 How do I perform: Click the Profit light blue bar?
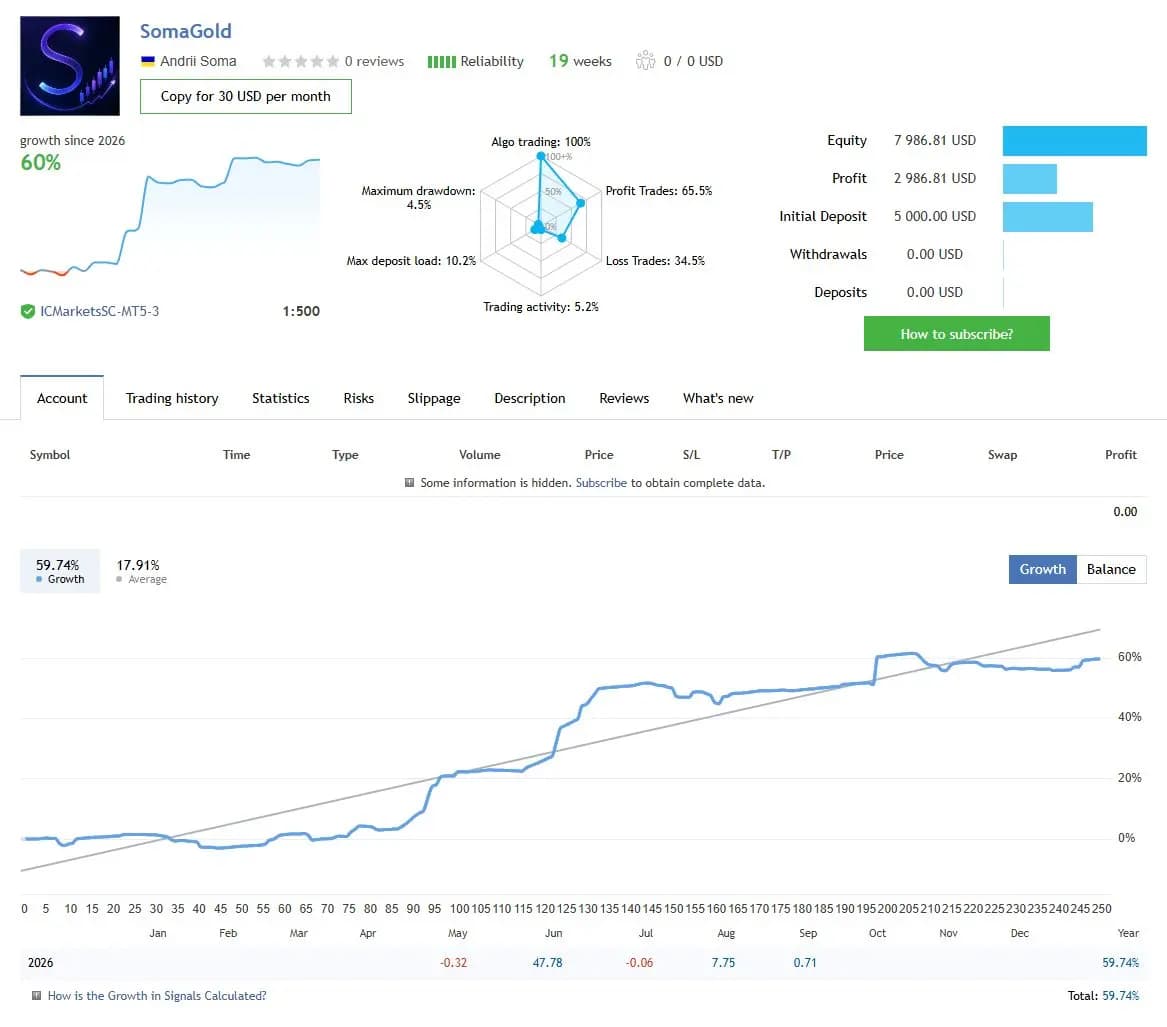(1029, 179)
